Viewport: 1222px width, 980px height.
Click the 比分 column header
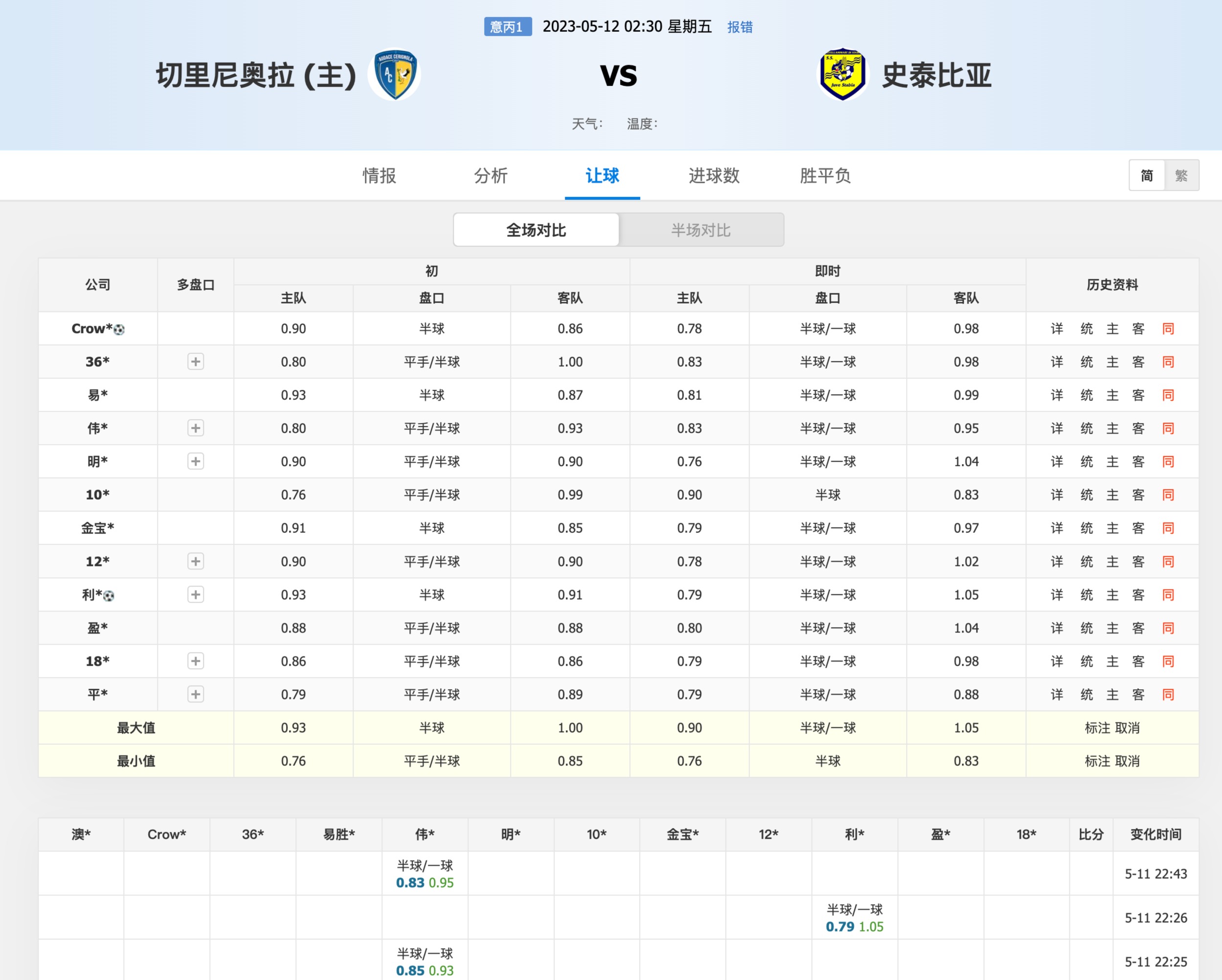point(1091,834)
